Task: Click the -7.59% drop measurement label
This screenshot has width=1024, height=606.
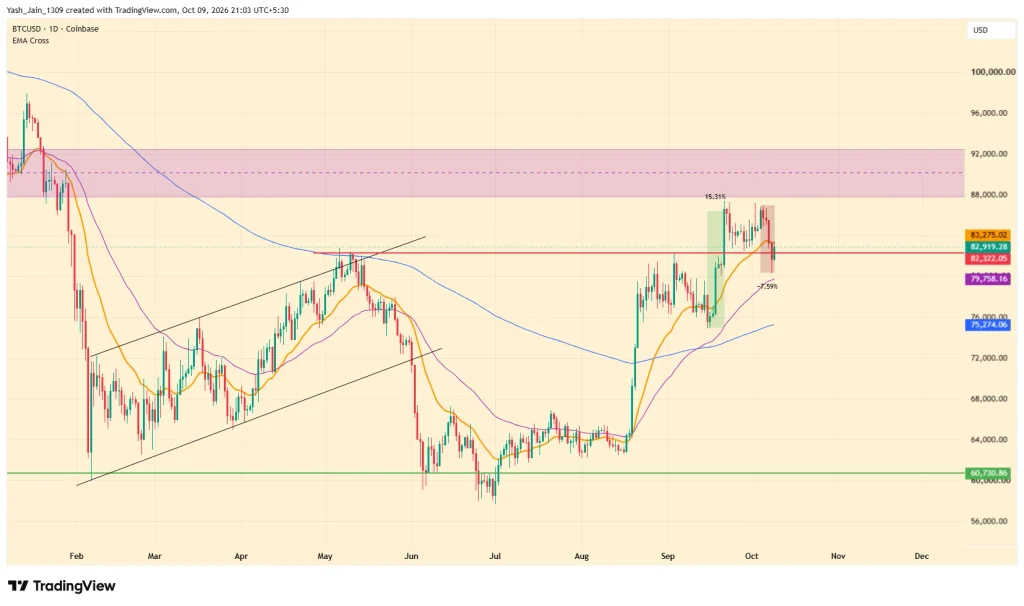Action: (767, 286)
